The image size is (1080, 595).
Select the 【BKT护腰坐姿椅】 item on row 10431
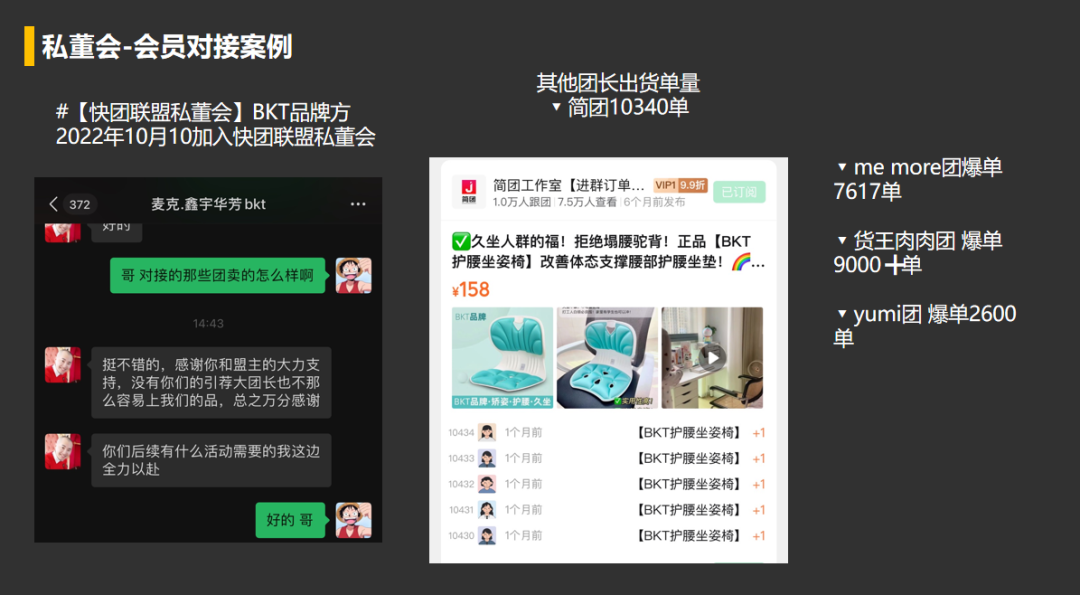click(689, 510)
